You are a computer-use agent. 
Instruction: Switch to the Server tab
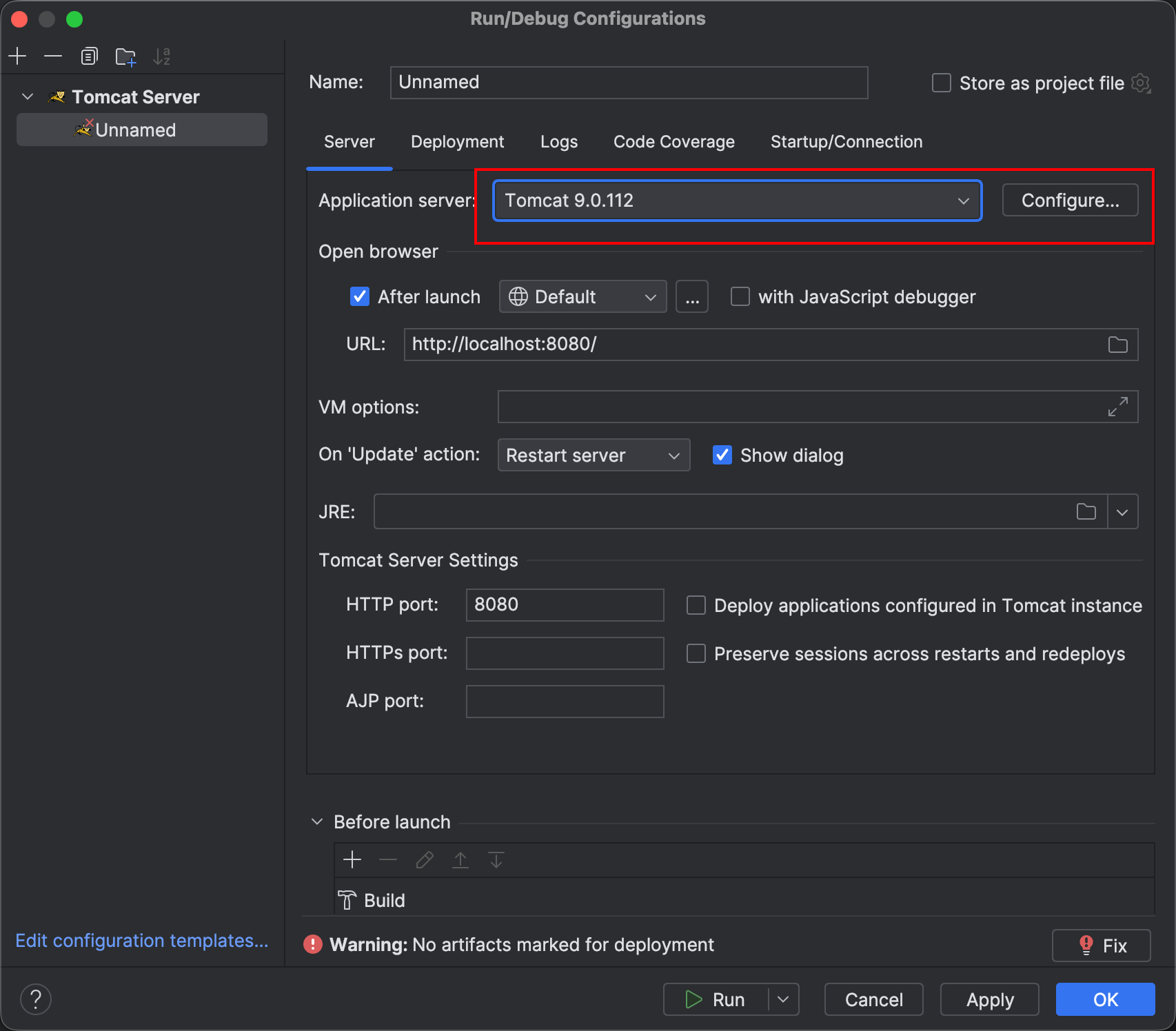[349, 142]
